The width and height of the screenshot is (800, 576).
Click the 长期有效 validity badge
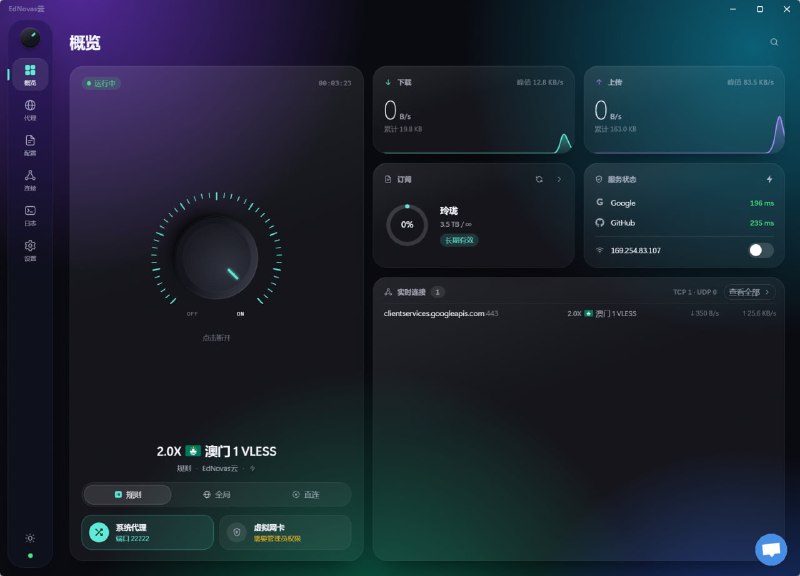coord(459,240)
